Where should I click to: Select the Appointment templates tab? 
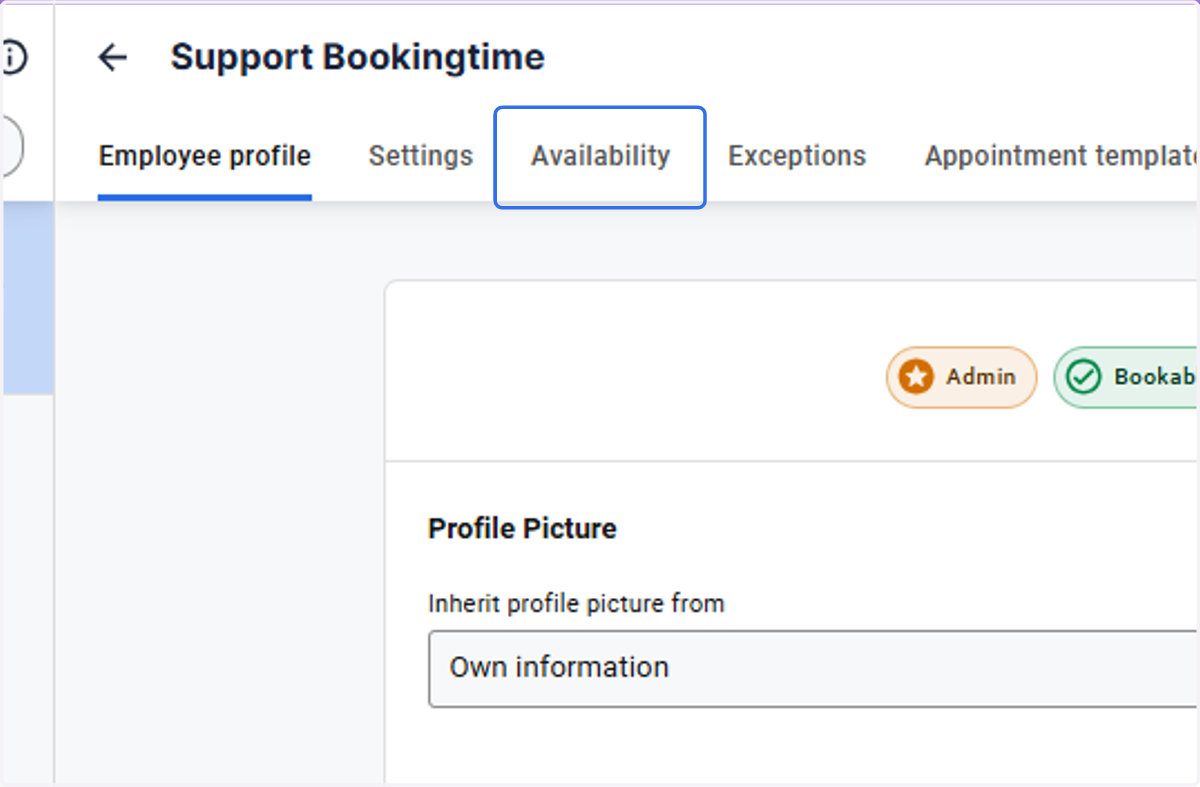(1061, 156)
